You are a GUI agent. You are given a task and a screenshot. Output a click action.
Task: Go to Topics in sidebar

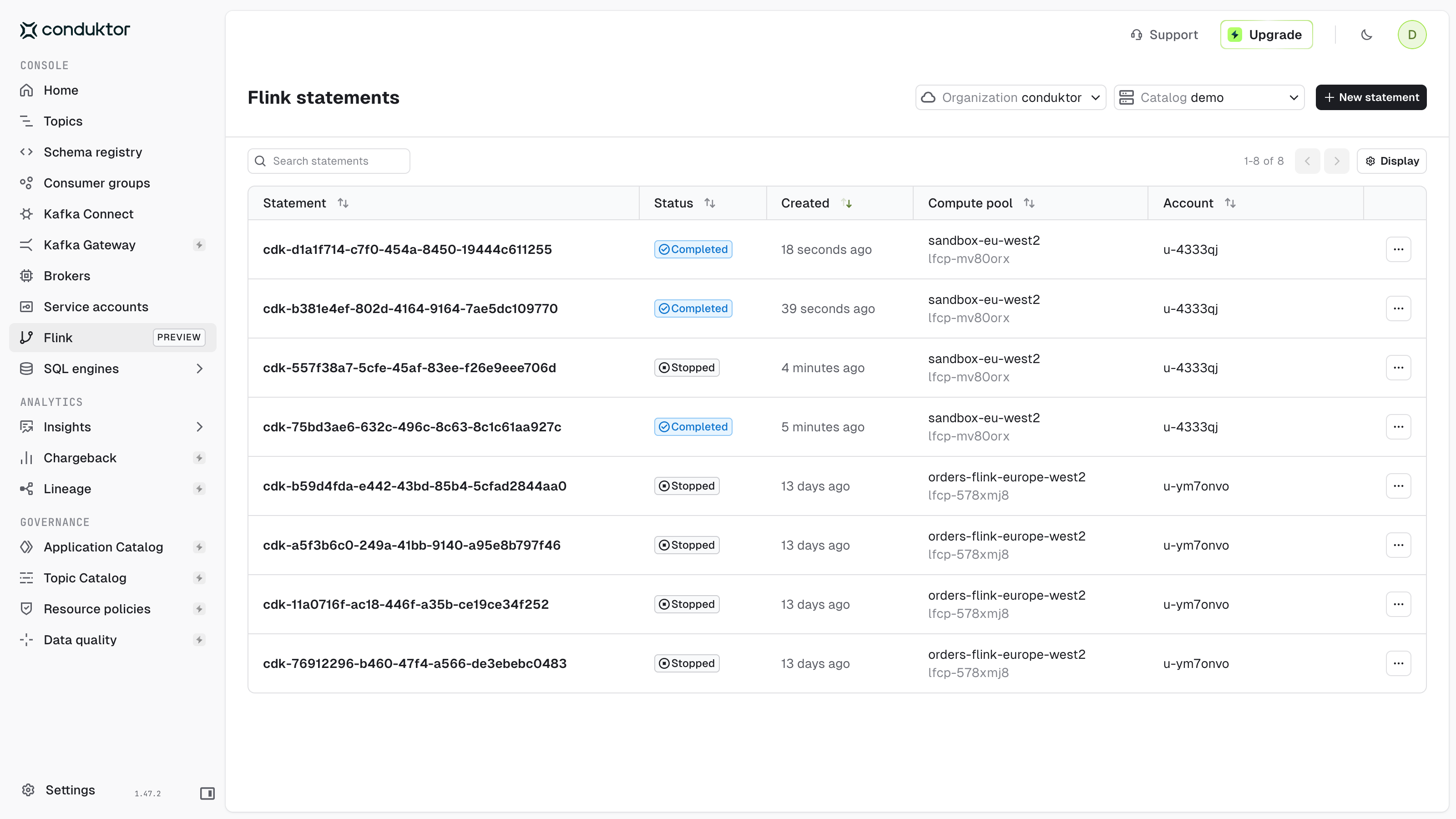[x=112, y=121]
